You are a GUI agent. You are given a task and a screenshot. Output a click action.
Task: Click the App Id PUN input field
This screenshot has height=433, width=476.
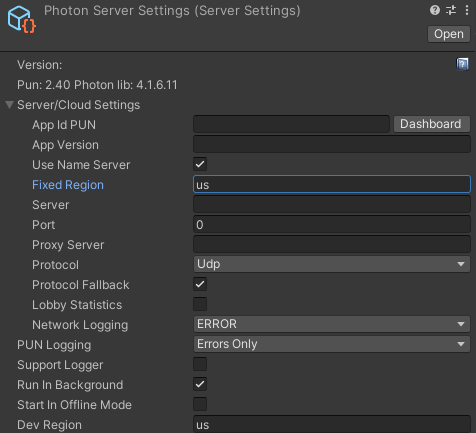pyautogui.click(x=291, y=124)
